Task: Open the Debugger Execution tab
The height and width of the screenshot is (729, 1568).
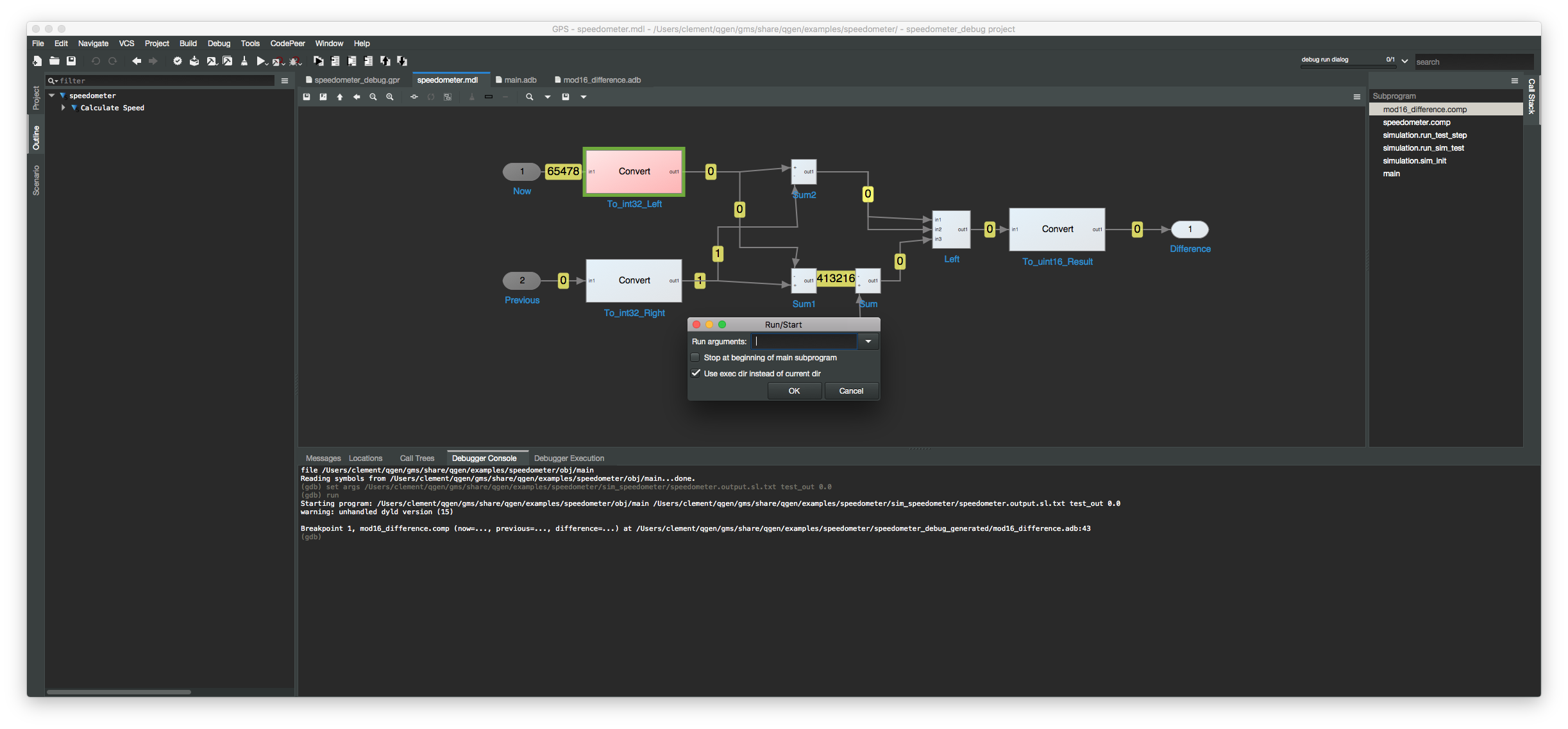Action: [x=569, y=458]
